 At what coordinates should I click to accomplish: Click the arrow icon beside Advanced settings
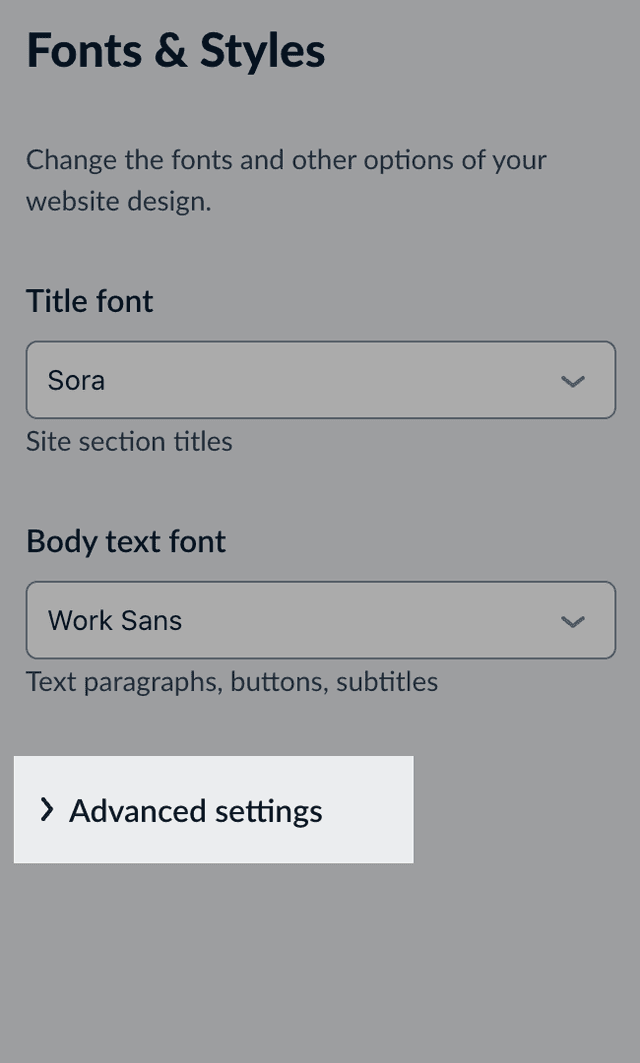46,810
